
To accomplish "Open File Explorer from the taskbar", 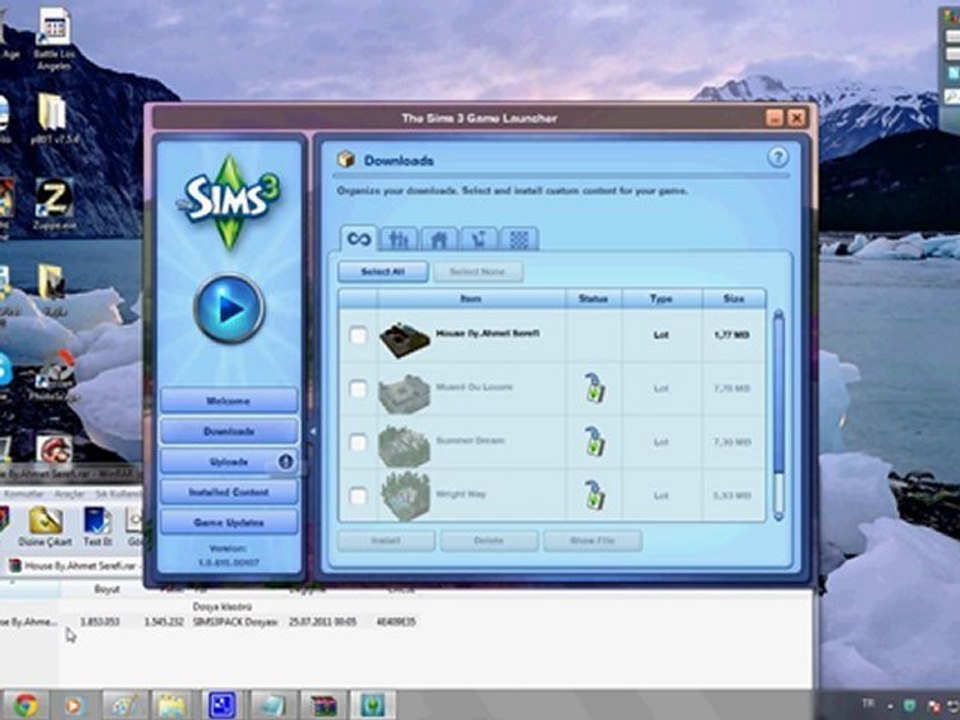I will [172, 706].
